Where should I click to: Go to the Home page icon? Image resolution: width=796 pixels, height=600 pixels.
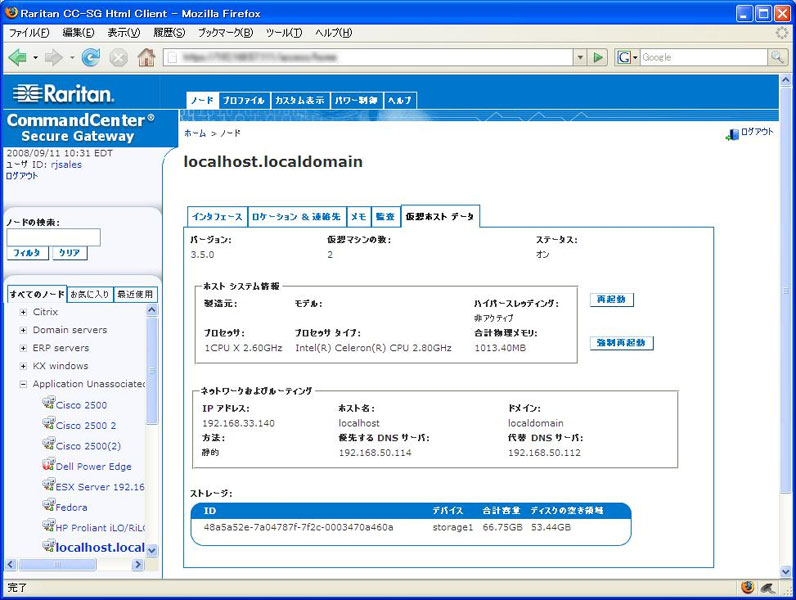[x=147, y=57]
